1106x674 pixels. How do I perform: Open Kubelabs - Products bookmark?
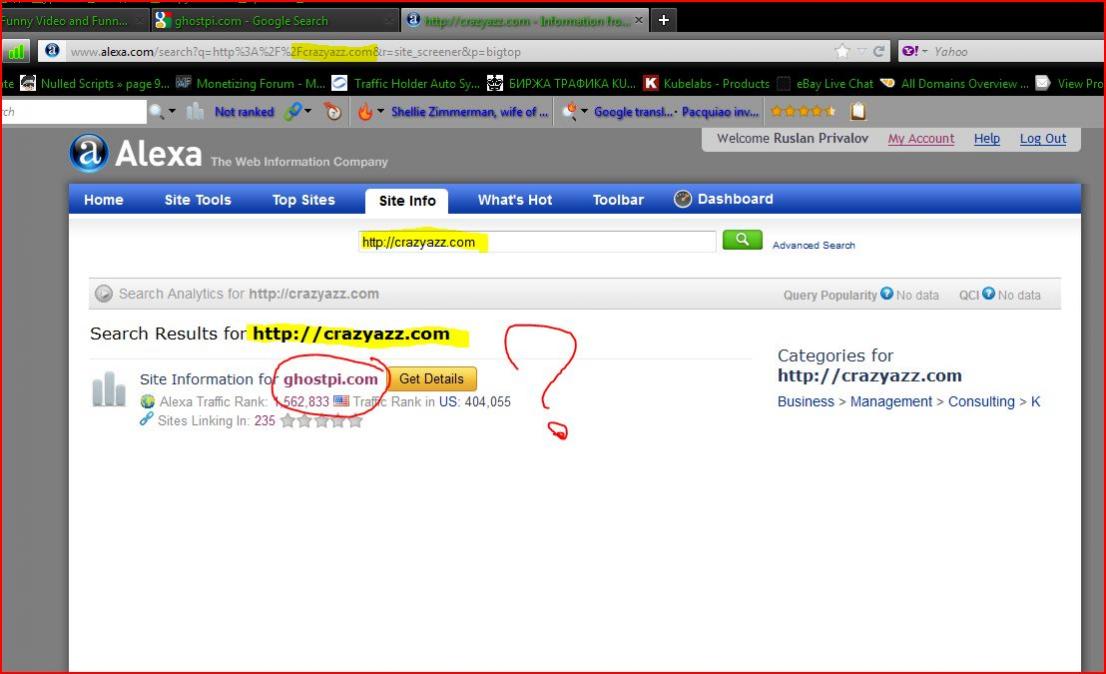click(707, 83)
